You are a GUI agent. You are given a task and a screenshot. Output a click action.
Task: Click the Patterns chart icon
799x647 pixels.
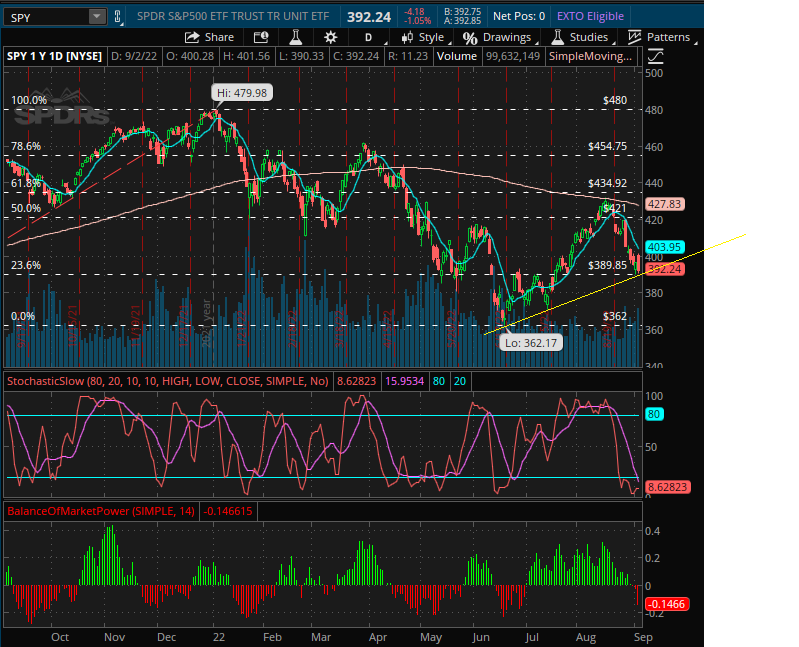[x=634, y=37]
